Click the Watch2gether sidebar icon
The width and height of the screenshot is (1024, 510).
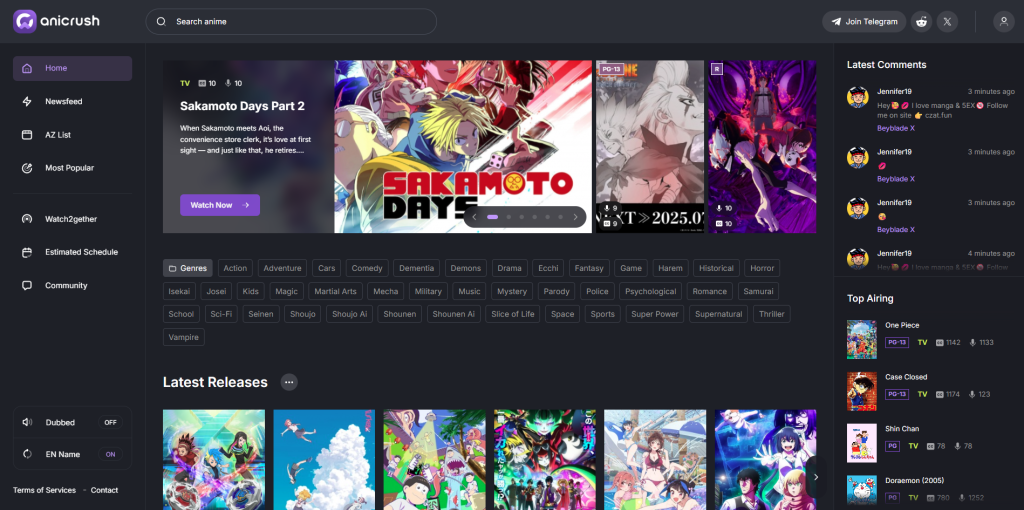click(x=27, y=219)
